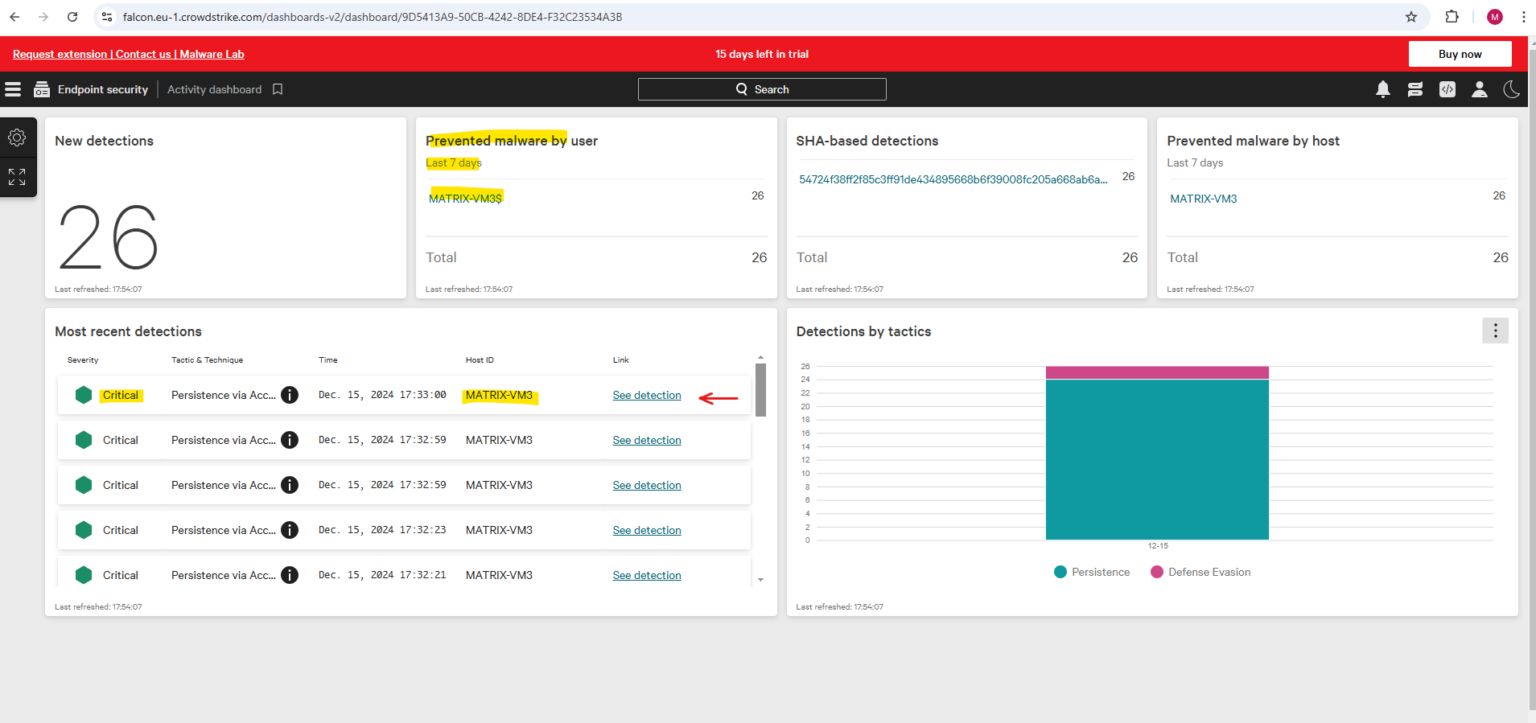
Task: Click the Search input field
Action: pos(762,89)
